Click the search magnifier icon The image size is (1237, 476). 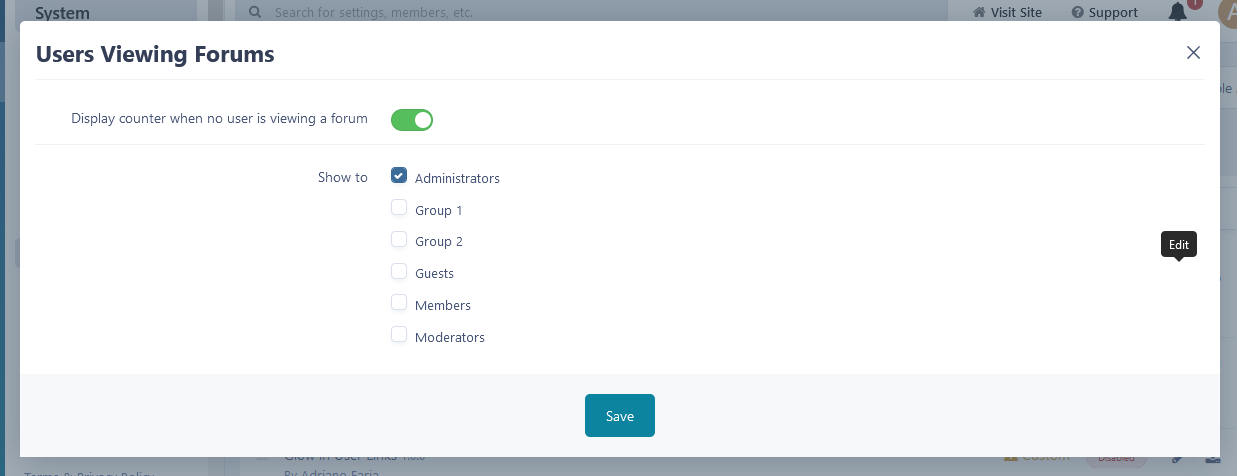(x=255, y=13)
